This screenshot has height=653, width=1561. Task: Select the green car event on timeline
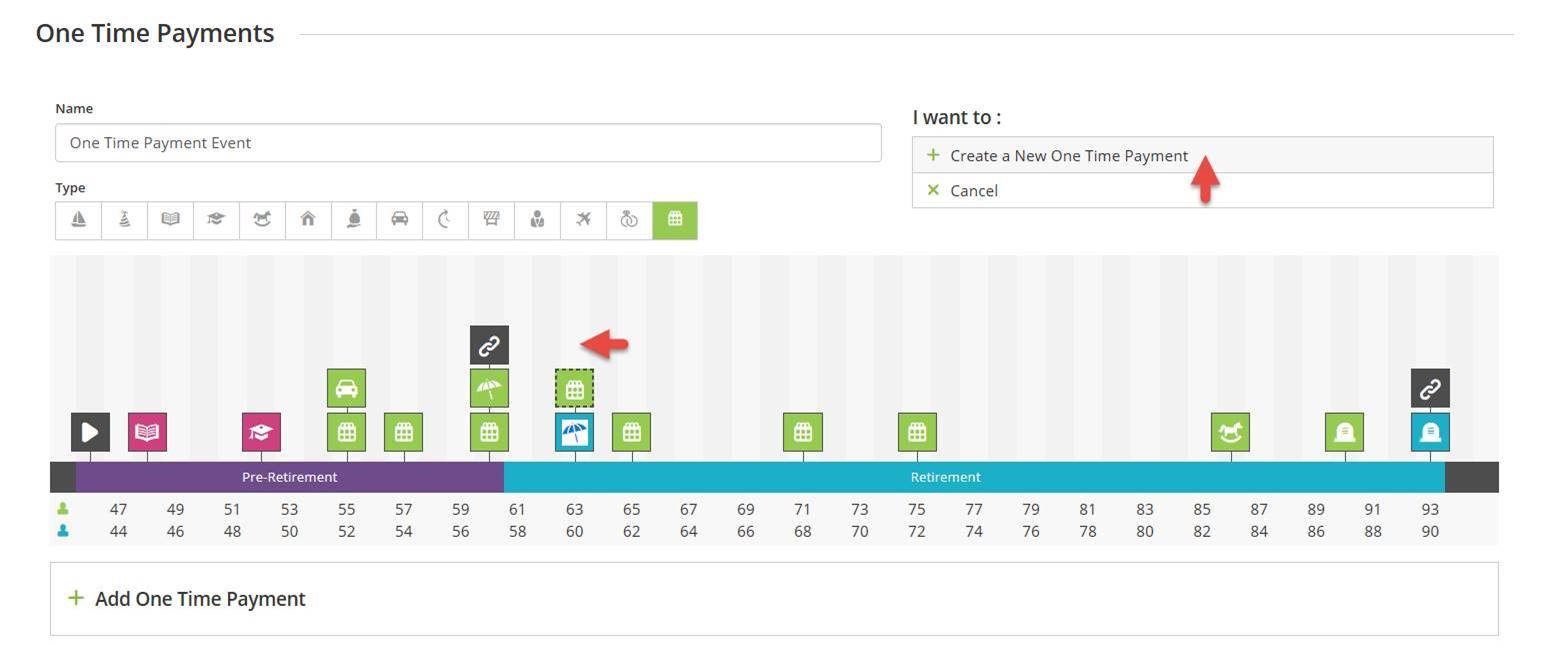click(346, 389)
